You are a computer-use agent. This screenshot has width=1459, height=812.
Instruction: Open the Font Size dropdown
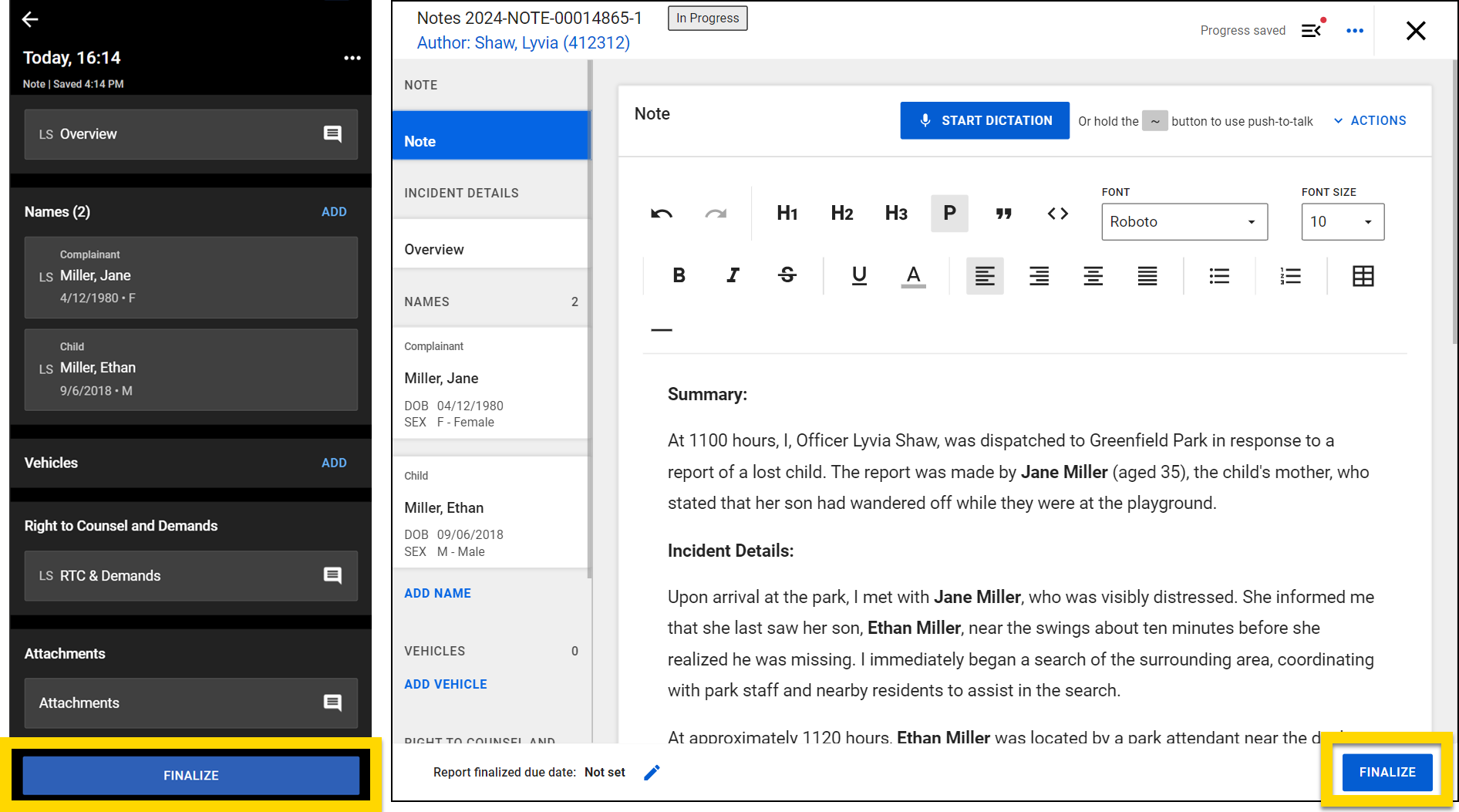click(1342, 222)
